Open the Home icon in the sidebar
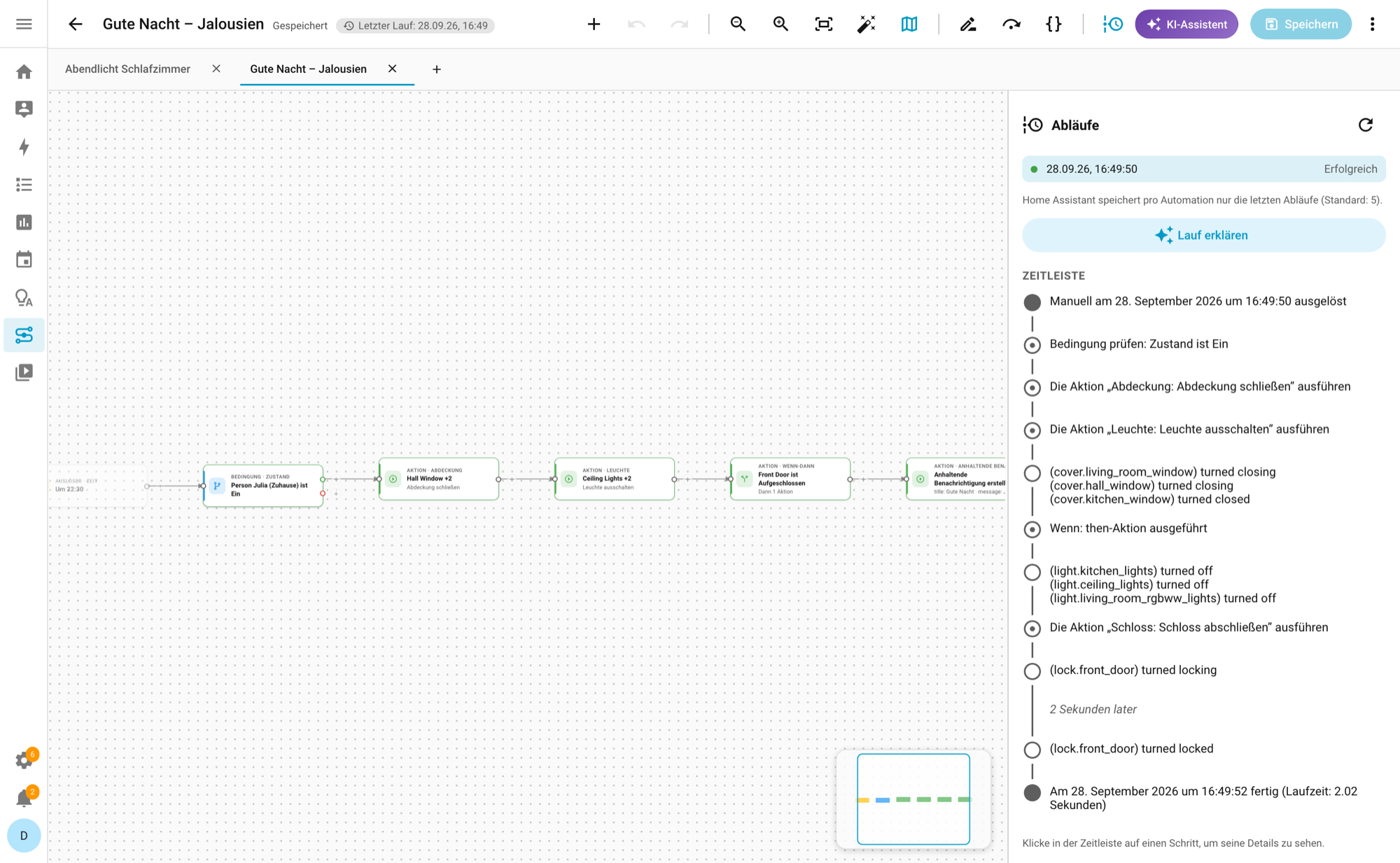Screen dimensions: 1400x863 point(24,71)
